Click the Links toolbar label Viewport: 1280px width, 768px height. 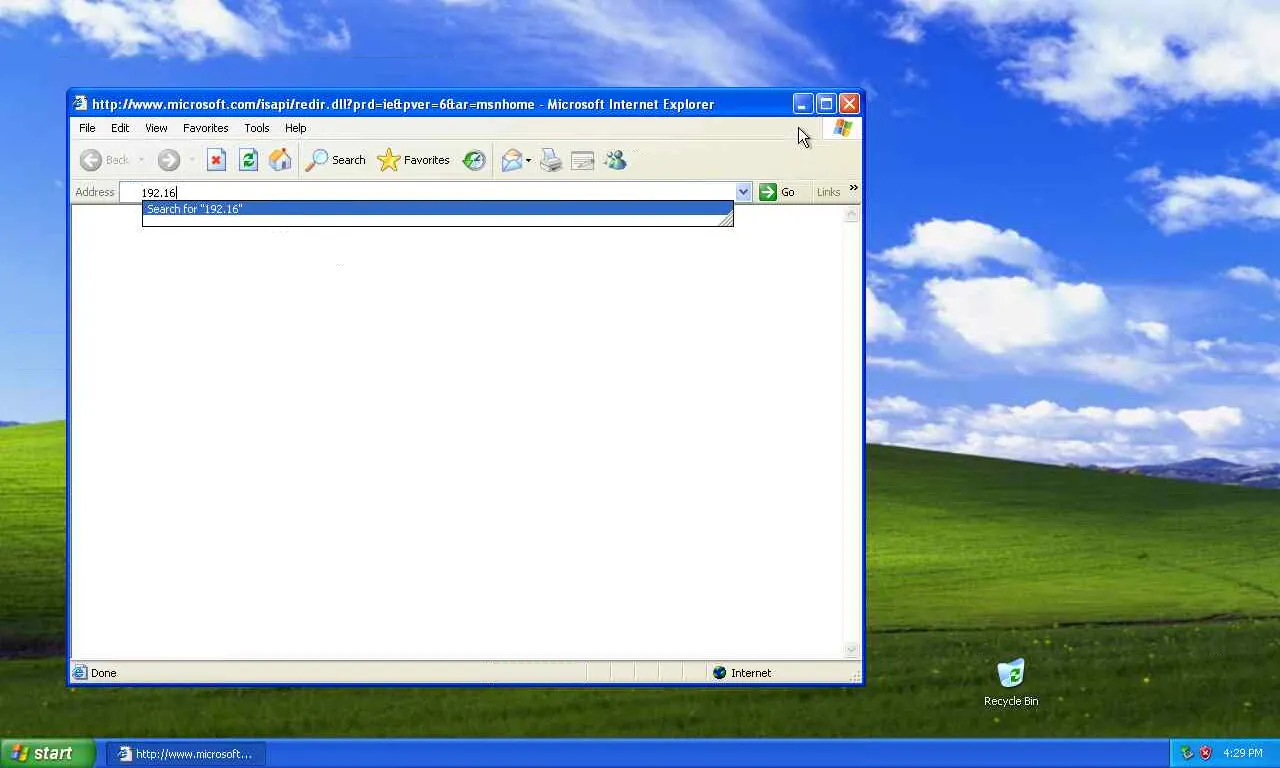tap(828, 192)
